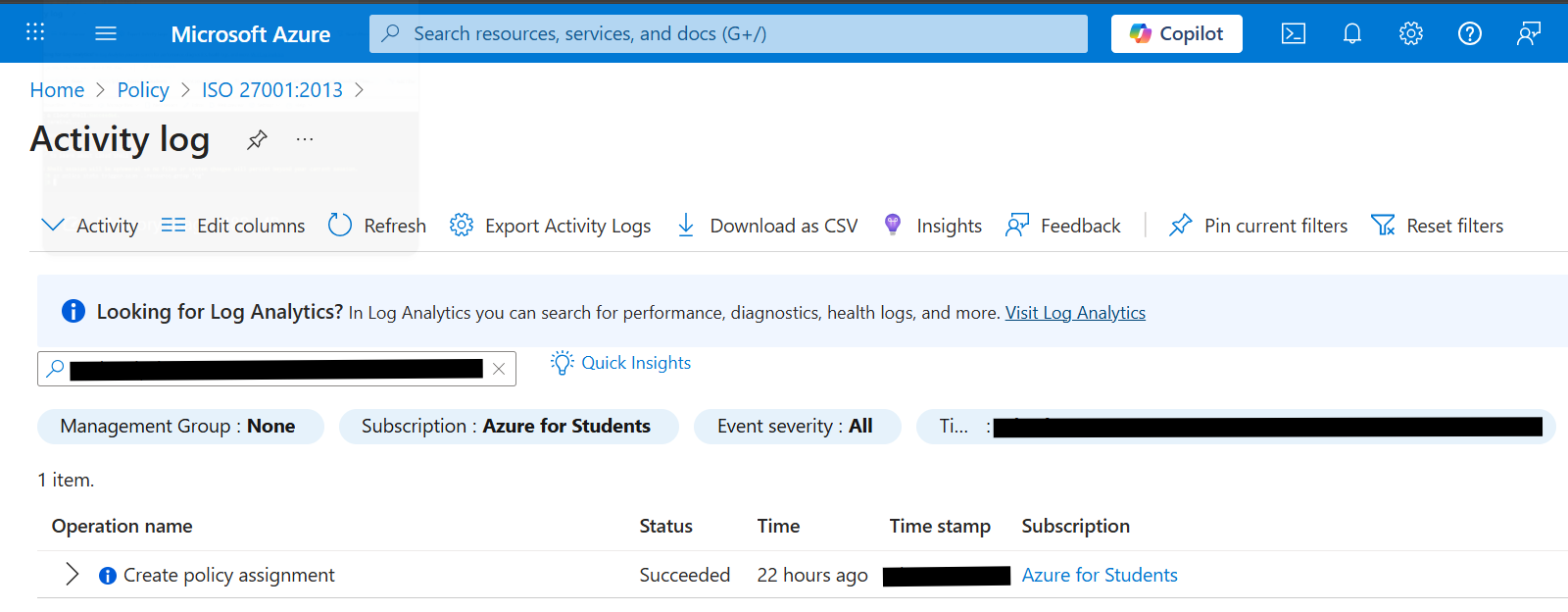Open the Visit Log Analytics link
The image size is (1568, 612).
click(x=1075, y=313)
